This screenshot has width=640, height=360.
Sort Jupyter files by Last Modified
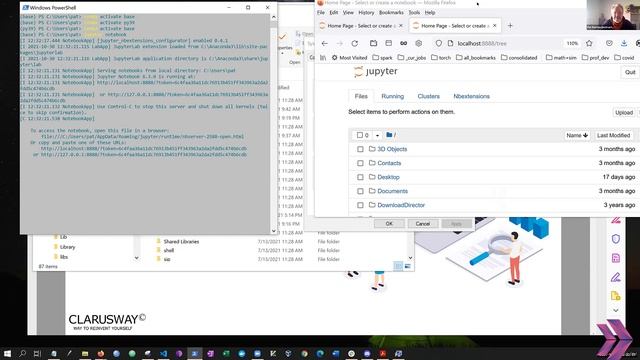click(x=613, y=135)
